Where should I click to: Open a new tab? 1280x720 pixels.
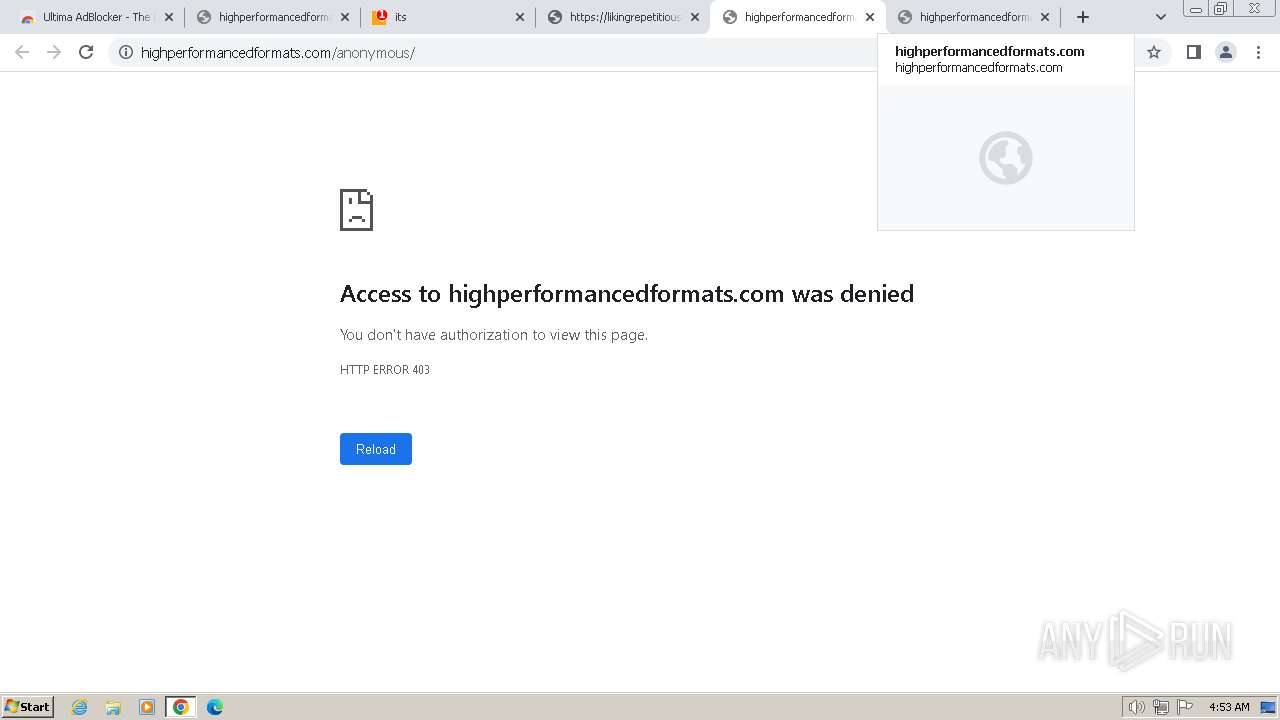(x=1082, y=17)
